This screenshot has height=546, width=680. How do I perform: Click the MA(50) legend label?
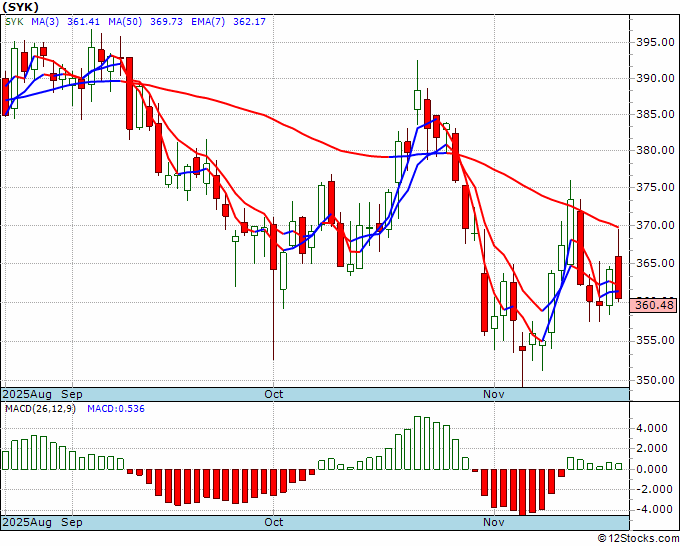(125, 22)
